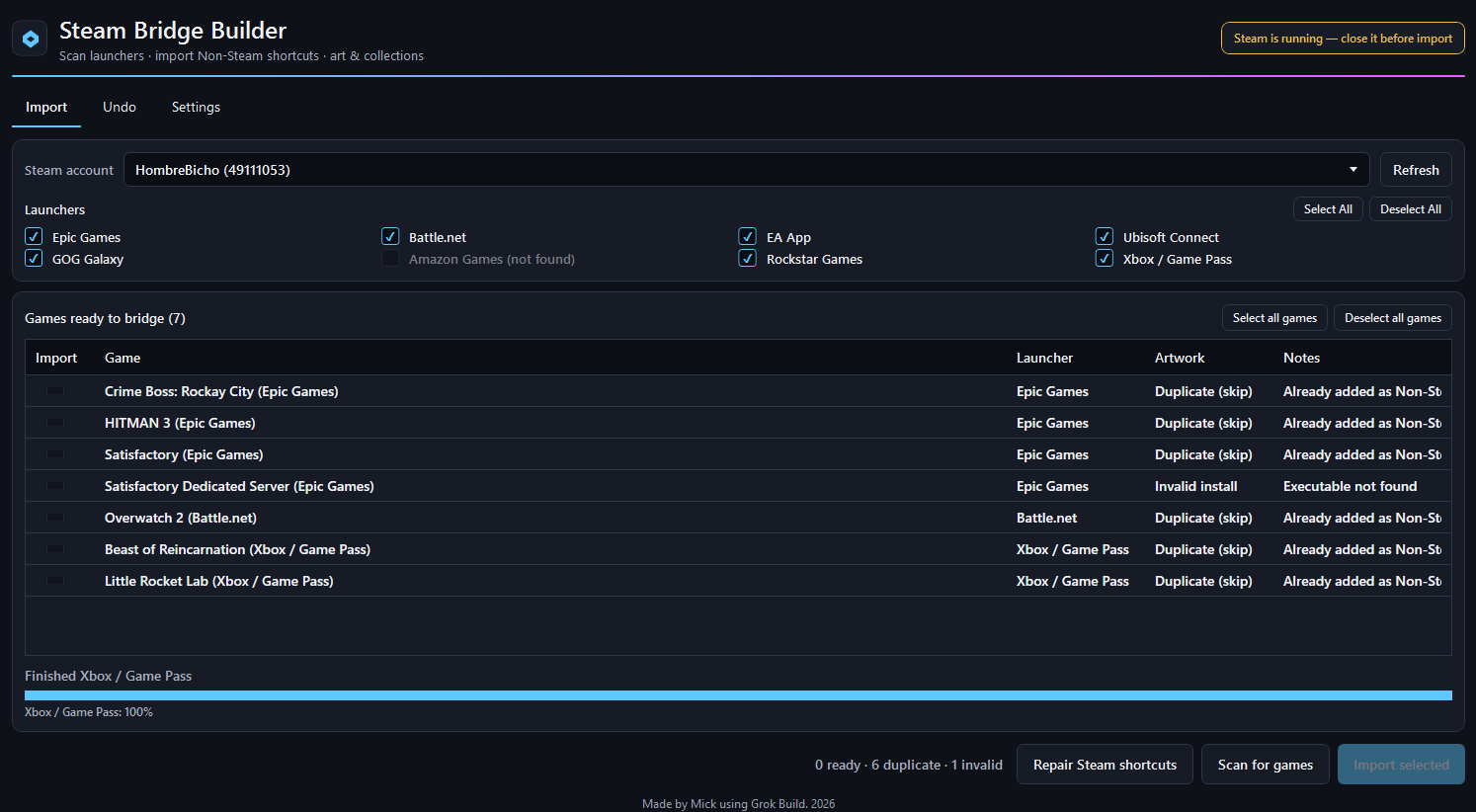Click the Xbox / Game Pass: 100% label

[x=89, y=712]
